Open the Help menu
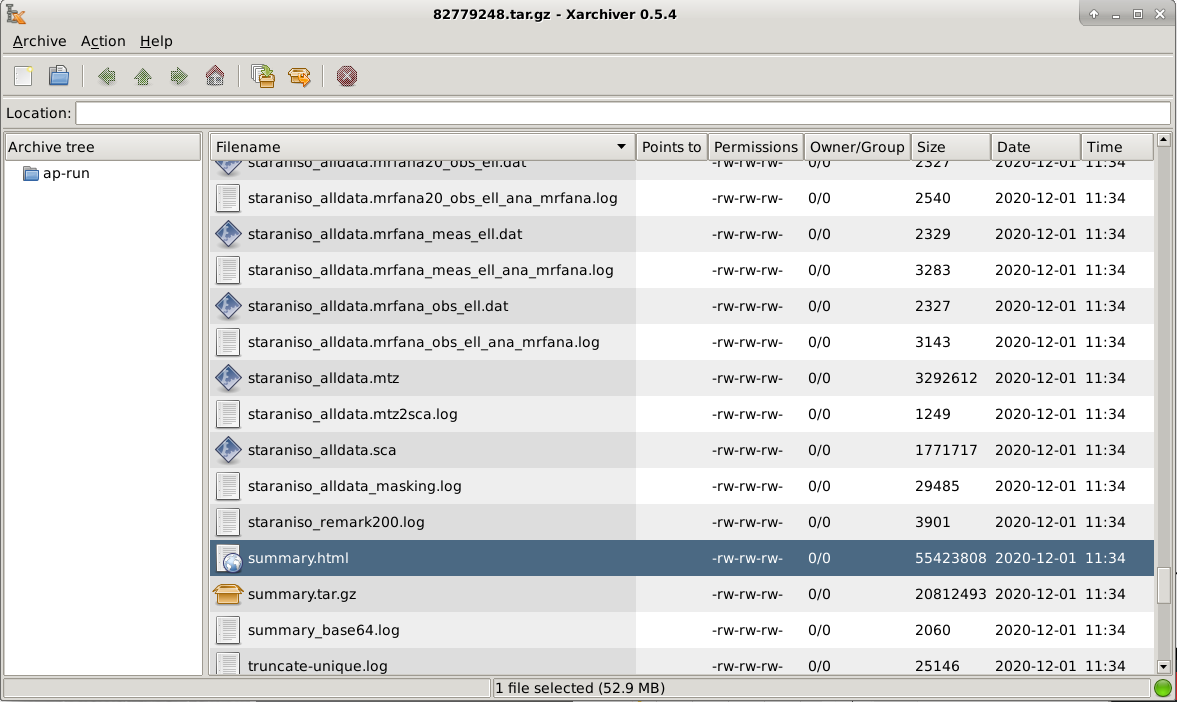The height and width of the screenshot is (702, 1177). tap(156, 41)
